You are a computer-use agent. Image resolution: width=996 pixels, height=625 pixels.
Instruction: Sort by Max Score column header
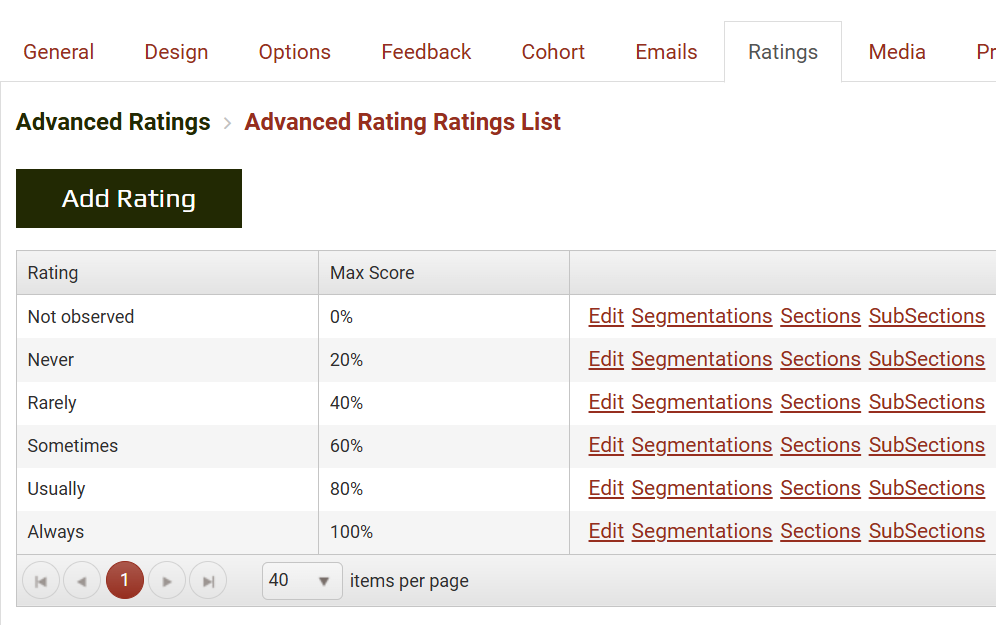tap(372, 273)
